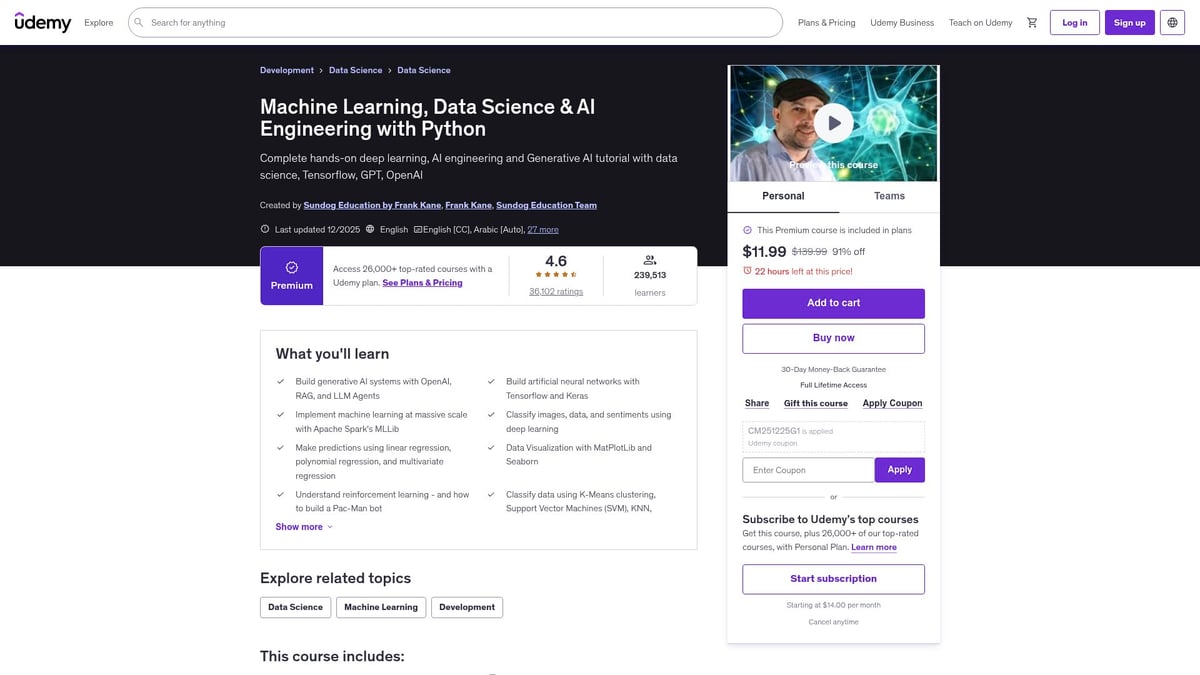Click Development in the breadcrumb
1200x675 pixels.
point(287,70)
